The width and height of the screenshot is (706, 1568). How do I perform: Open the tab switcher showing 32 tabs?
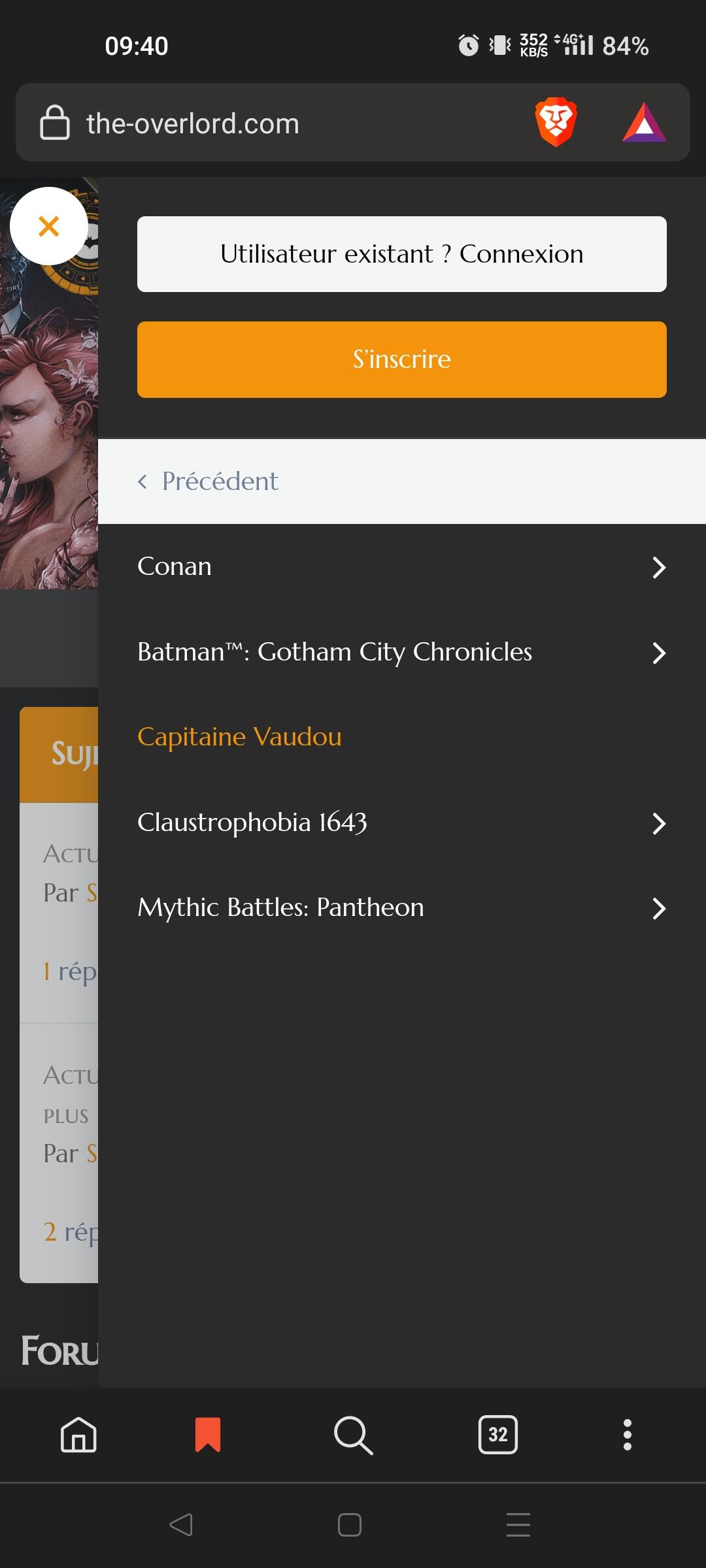pos(498,1435)
